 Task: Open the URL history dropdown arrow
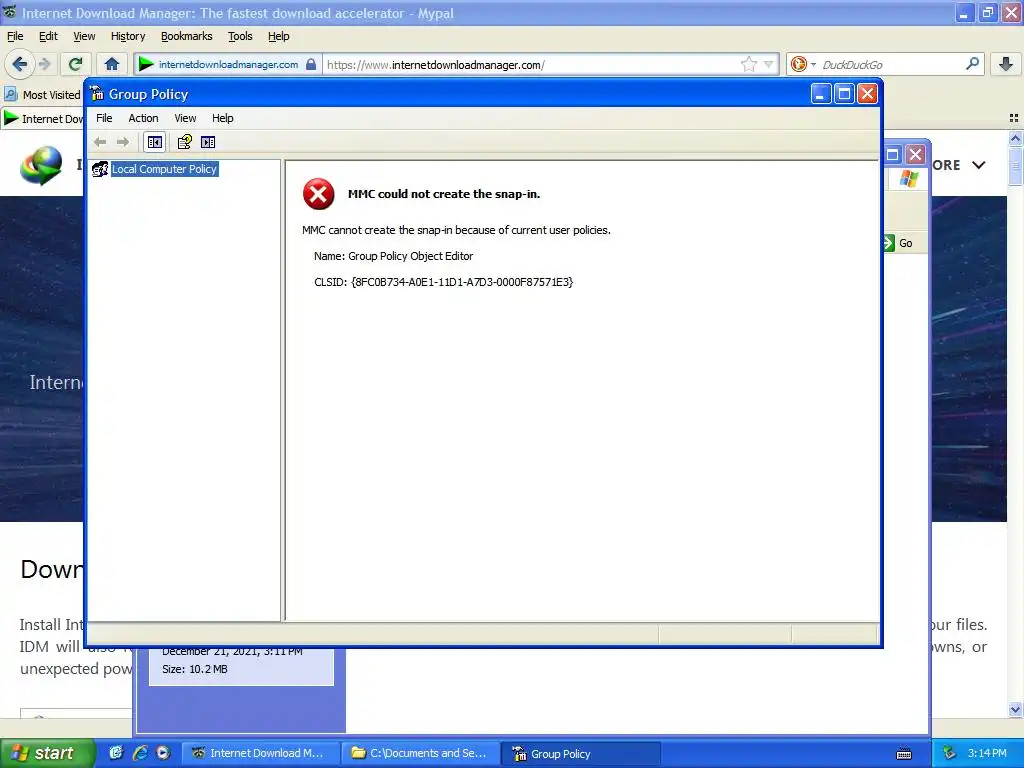pyautogui.click(x=769, y=65)
